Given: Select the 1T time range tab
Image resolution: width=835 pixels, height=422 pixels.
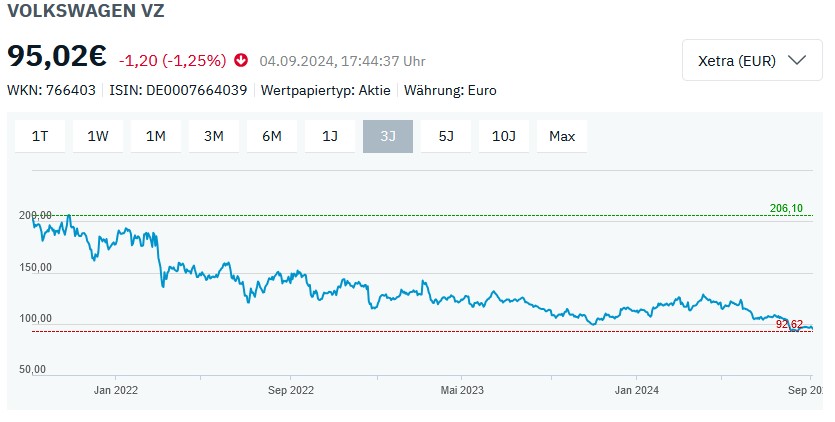Looking at the screenshot, I should (40, 136).
